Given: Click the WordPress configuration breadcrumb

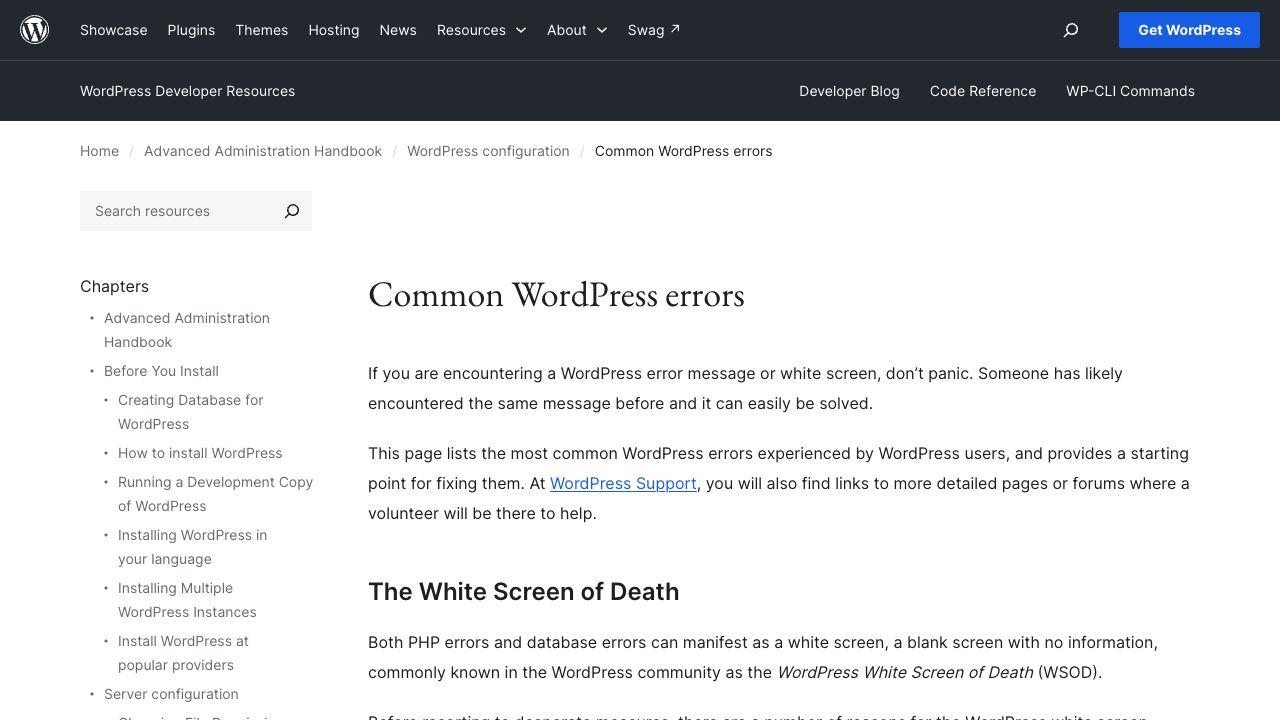Looking at the screenshot, I should [x=488, y=151].
